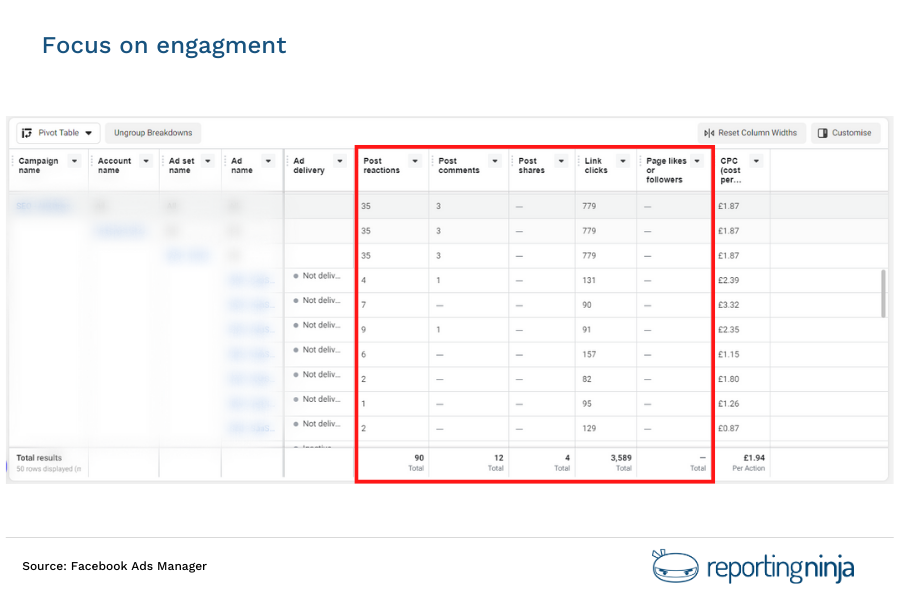Click the ReportingNinja ninja logo
Viewport: 900px width, 600px height.
pos(674,565)
